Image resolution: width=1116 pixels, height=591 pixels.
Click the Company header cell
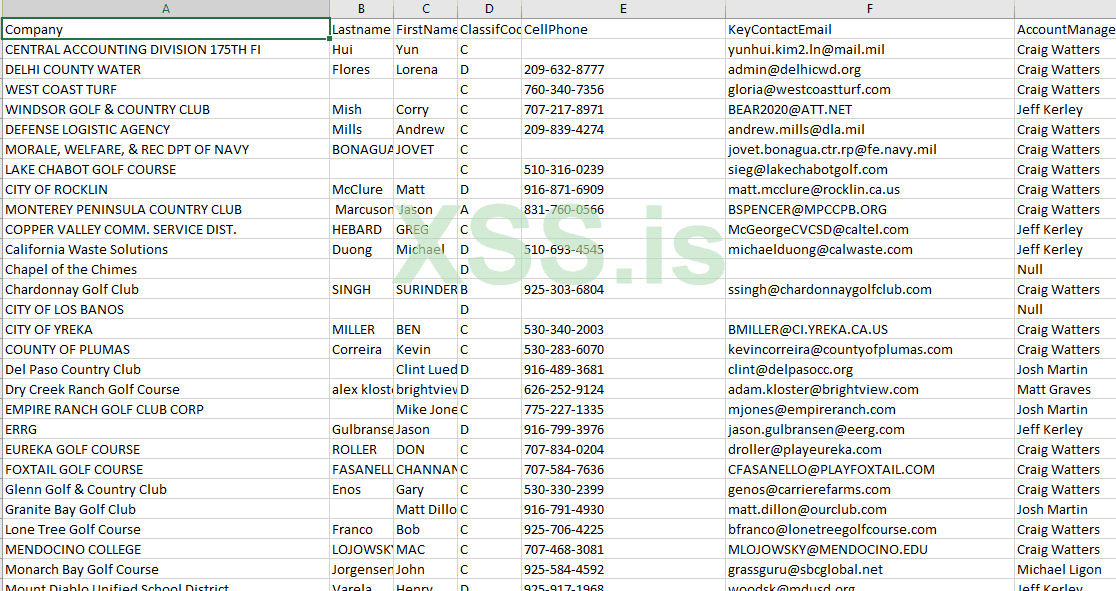pyautogui.click(x=166, y=29)
